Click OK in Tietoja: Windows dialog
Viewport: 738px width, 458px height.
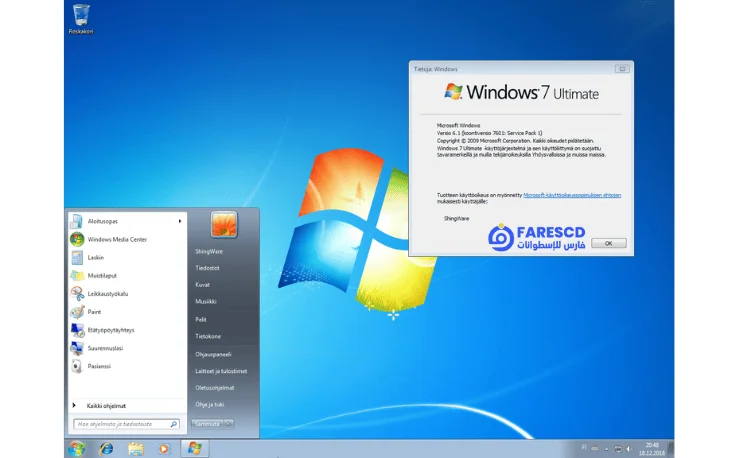coord(609,243)
